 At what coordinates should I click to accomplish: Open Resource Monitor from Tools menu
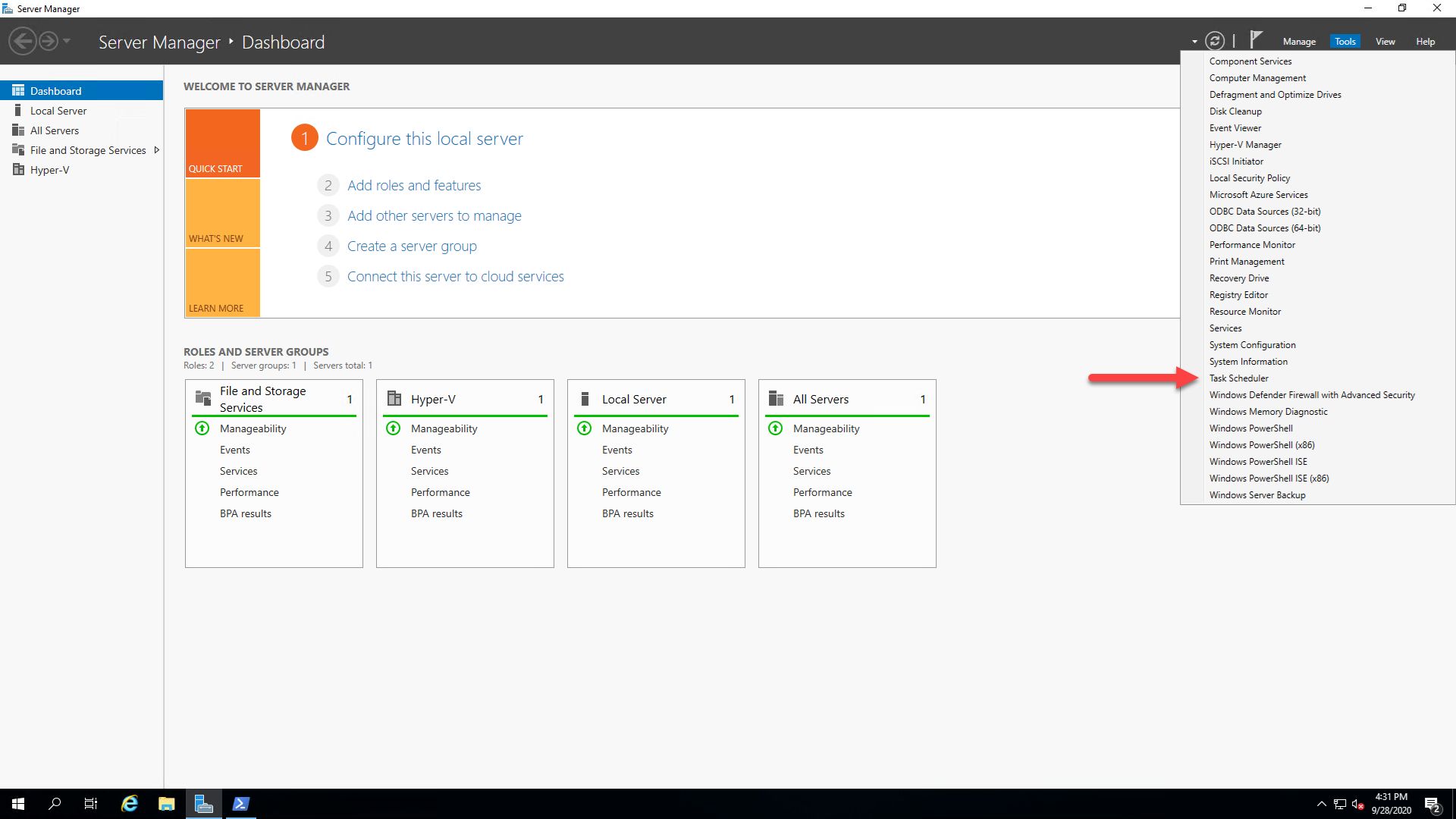point(1318,312)
